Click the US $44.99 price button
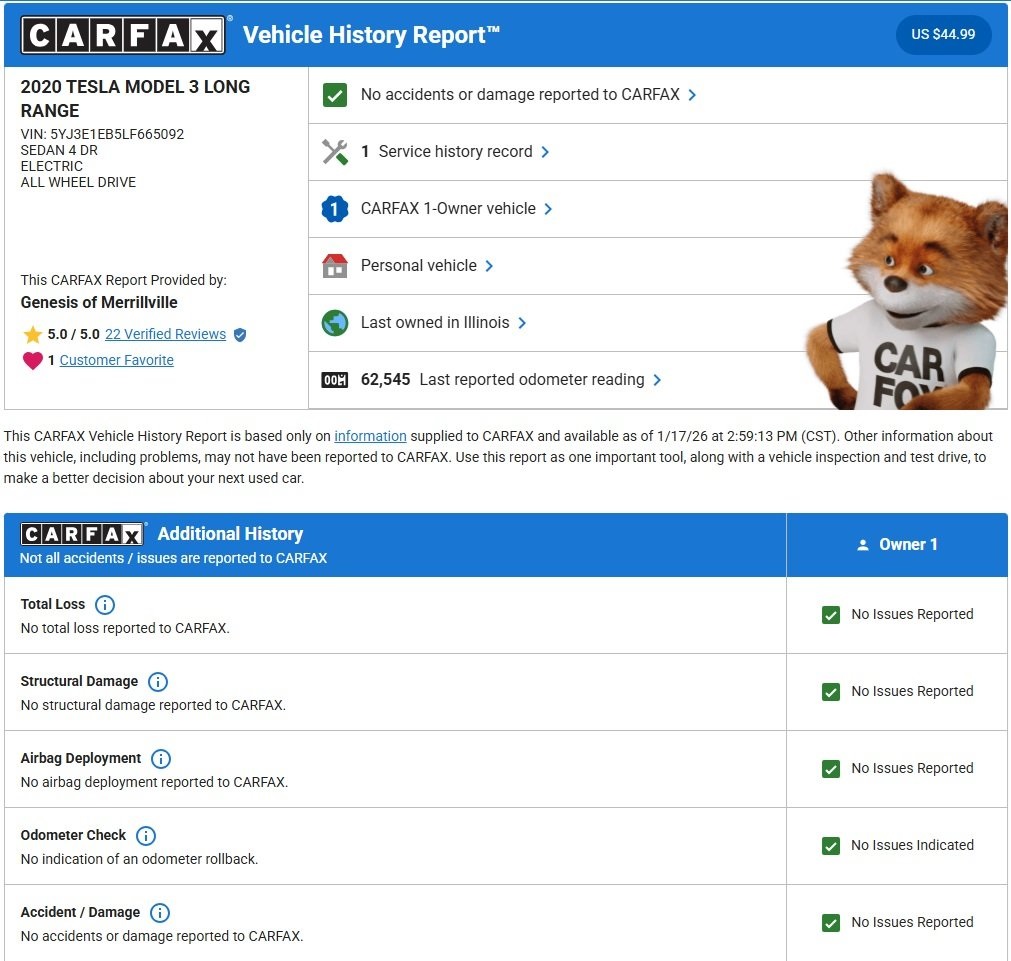 click(943, 35)
